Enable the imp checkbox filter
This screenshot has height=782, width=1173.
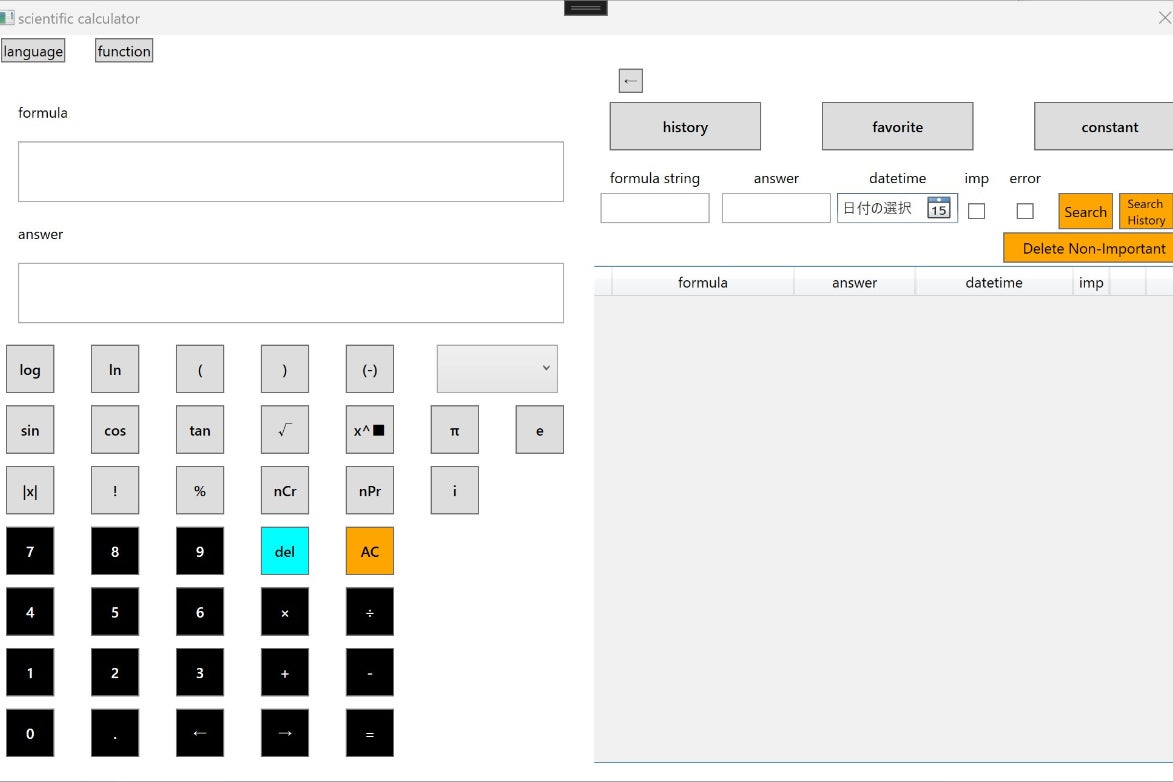(x=977, y=211)
